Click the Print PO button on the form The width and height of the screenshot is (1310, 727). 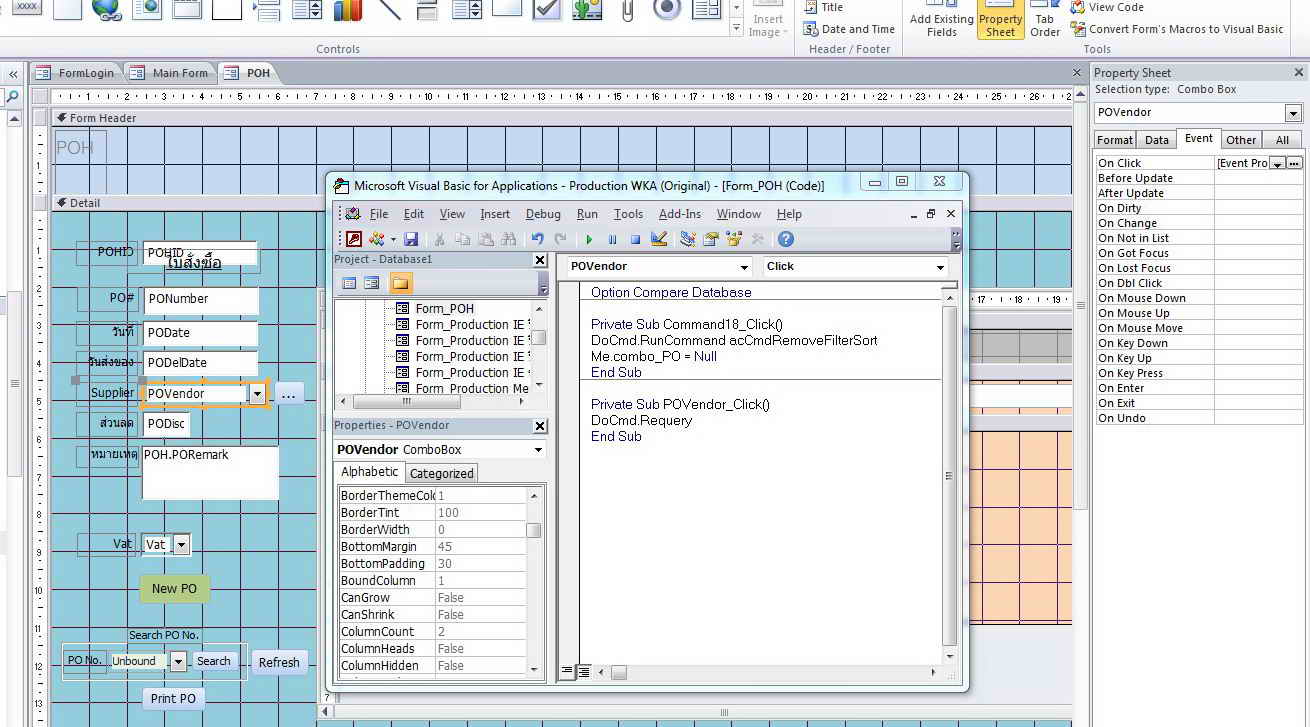(174, 698)
